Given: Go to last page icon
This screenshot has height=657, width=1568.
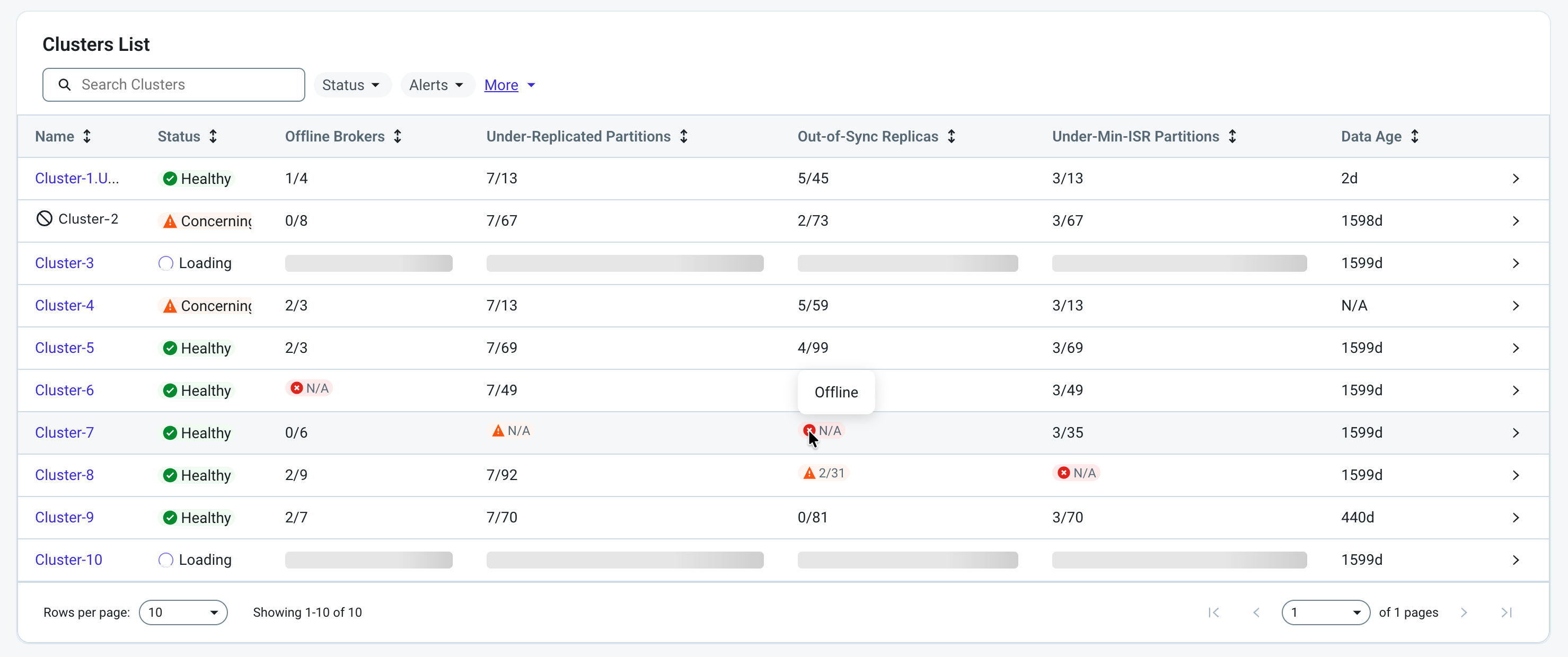Looking at the screenshot, I should coord(1507,612).
